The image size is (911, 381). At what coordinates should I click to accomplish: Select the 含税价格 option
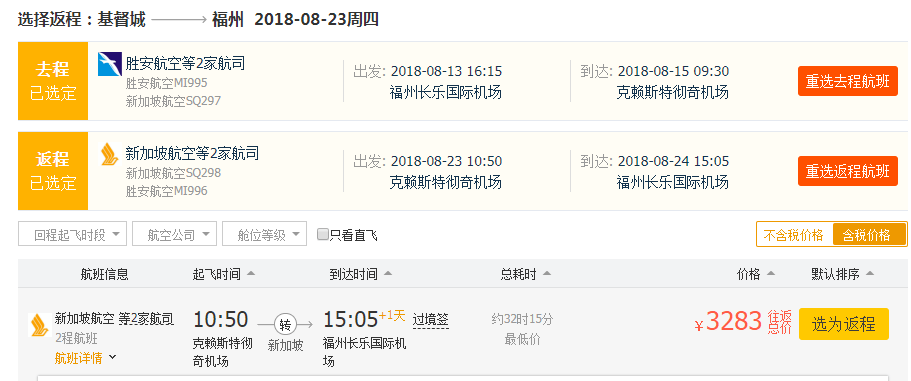866,235
